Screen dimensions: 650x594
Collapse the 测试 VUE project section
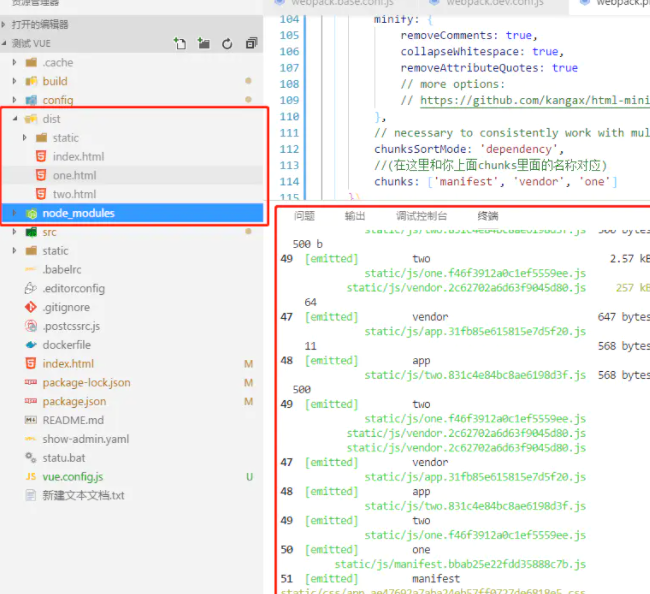[4, 43]
